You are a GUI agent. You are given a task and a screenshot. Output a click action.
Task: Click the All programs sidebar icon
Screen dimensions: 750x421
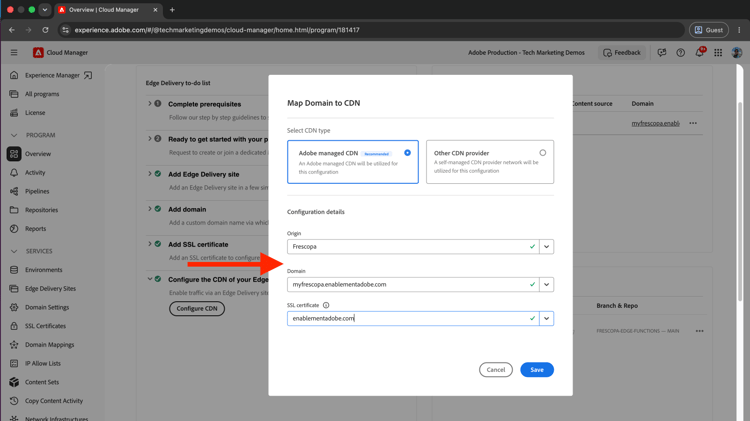pyautogui.click(x=14, y=94)
